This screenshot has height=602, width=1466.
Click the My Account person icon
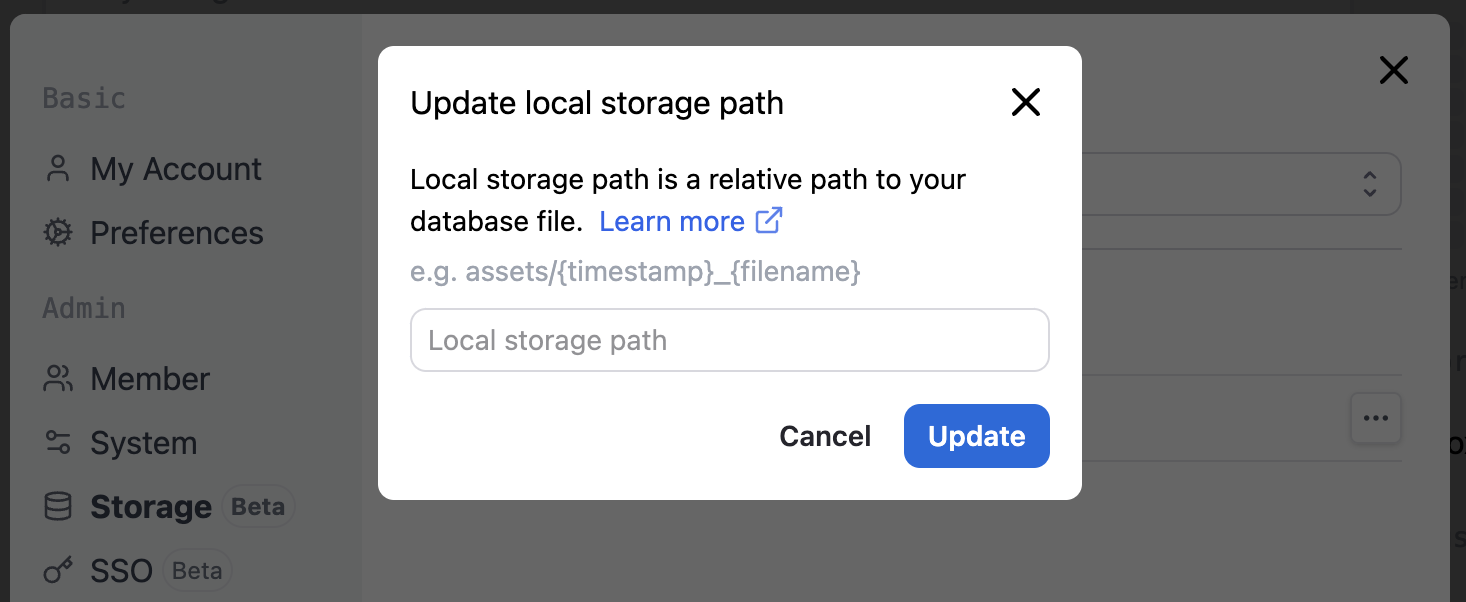58,169
